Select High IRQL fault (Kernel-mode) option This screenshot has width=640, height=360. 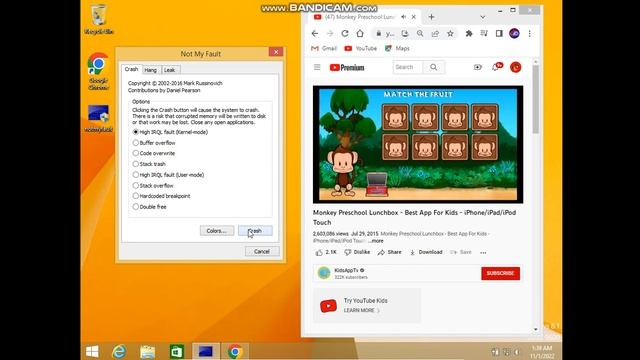pos(170,132)
